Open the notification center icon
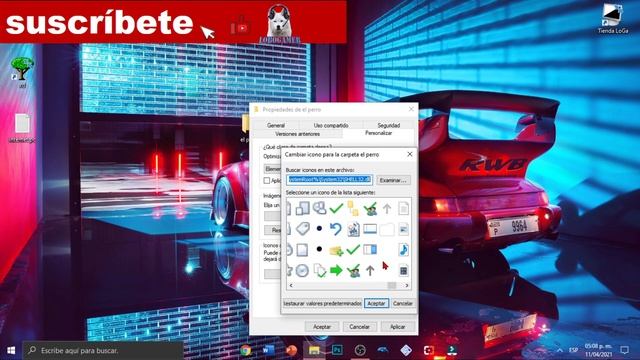The height and width of the screenshot is (360, 640). click(x=624, y=350)
